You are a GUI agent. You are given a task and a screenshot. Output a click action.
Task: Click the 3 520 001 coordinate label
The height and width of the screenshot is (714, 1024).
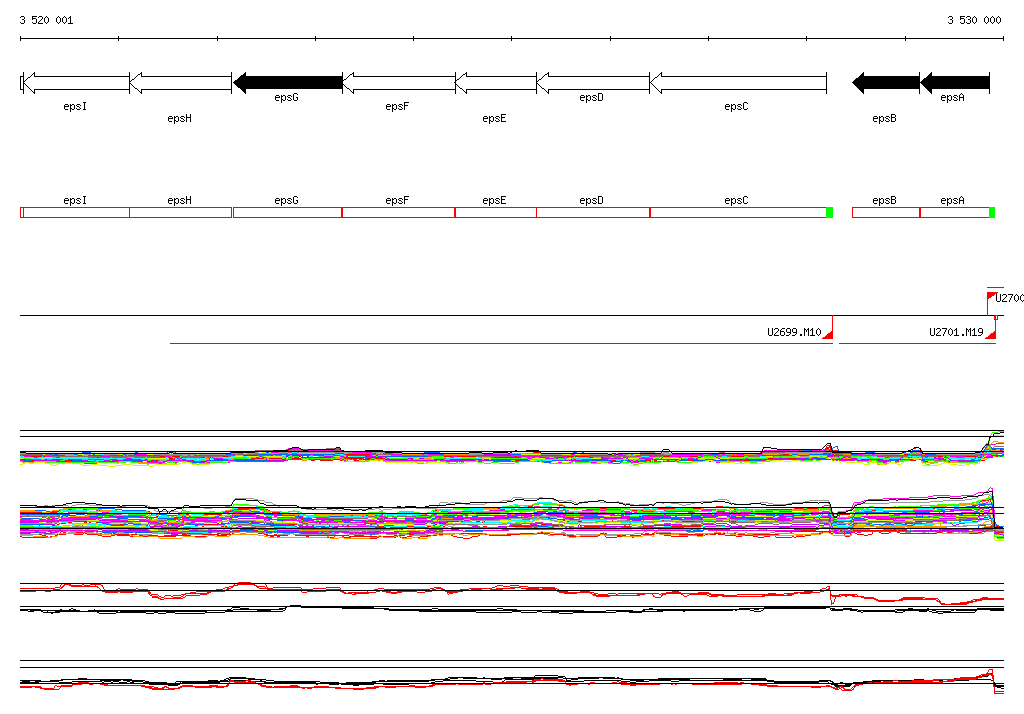coord(46,20)
